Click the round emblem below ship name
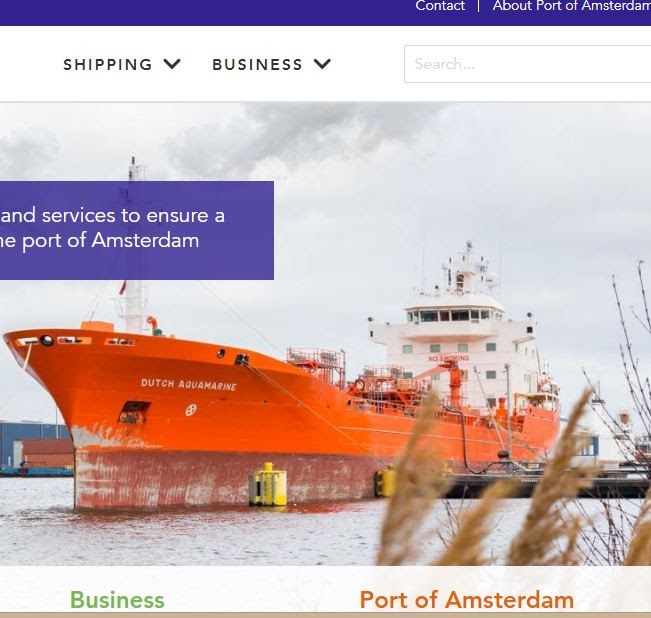This screenshot has width=651, height=618. click(191, 410)
